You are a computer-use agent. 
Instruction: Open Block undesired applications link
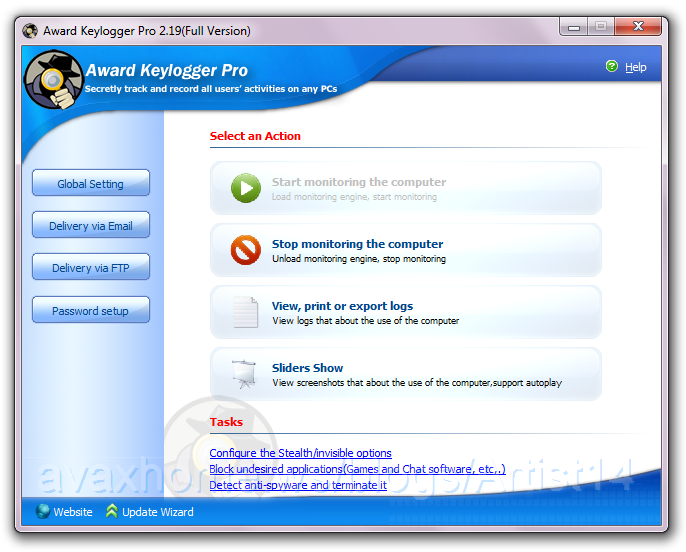(357, 469)
